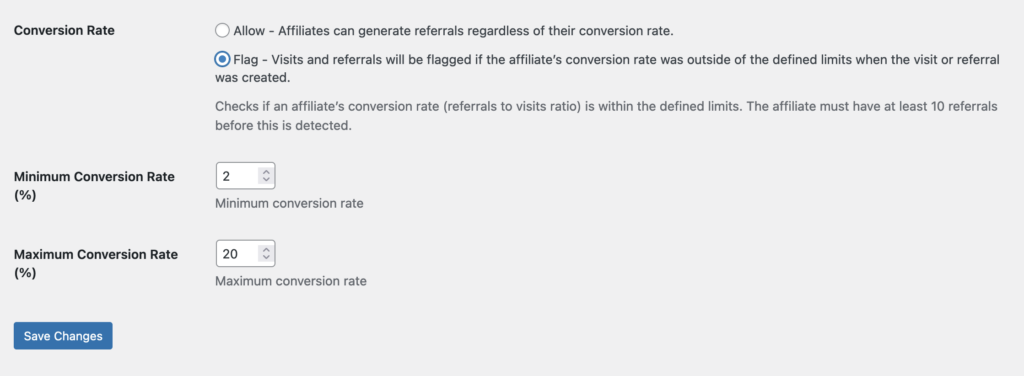Select the Flag conversion rate radio button
Viewport: 1024px width, 376px height.
tap(222, 59)
